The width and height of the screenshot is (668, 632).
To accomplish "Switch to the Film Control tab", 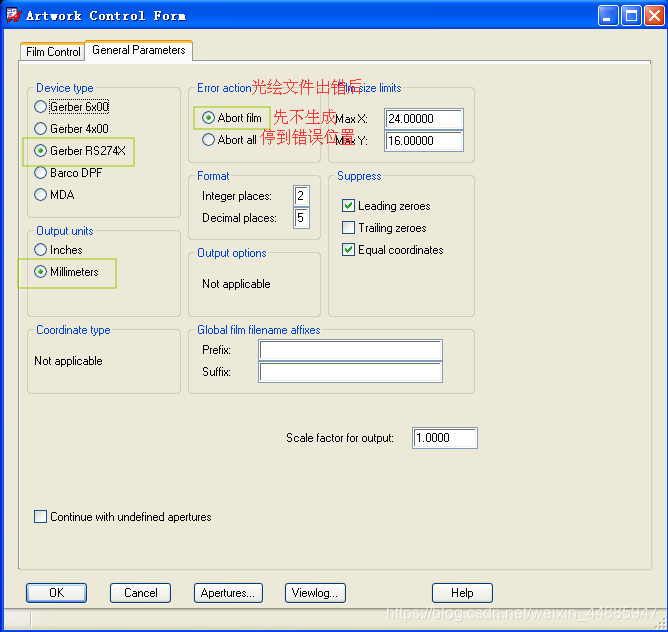I will coord(53,52).
